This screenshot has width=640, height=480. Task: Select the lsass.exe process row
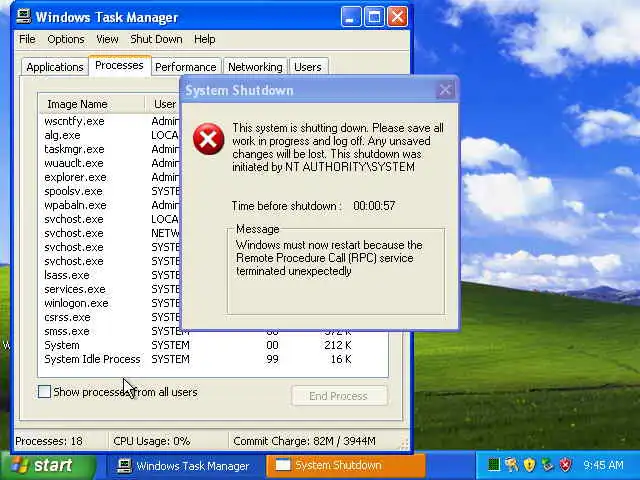(111, 275)
